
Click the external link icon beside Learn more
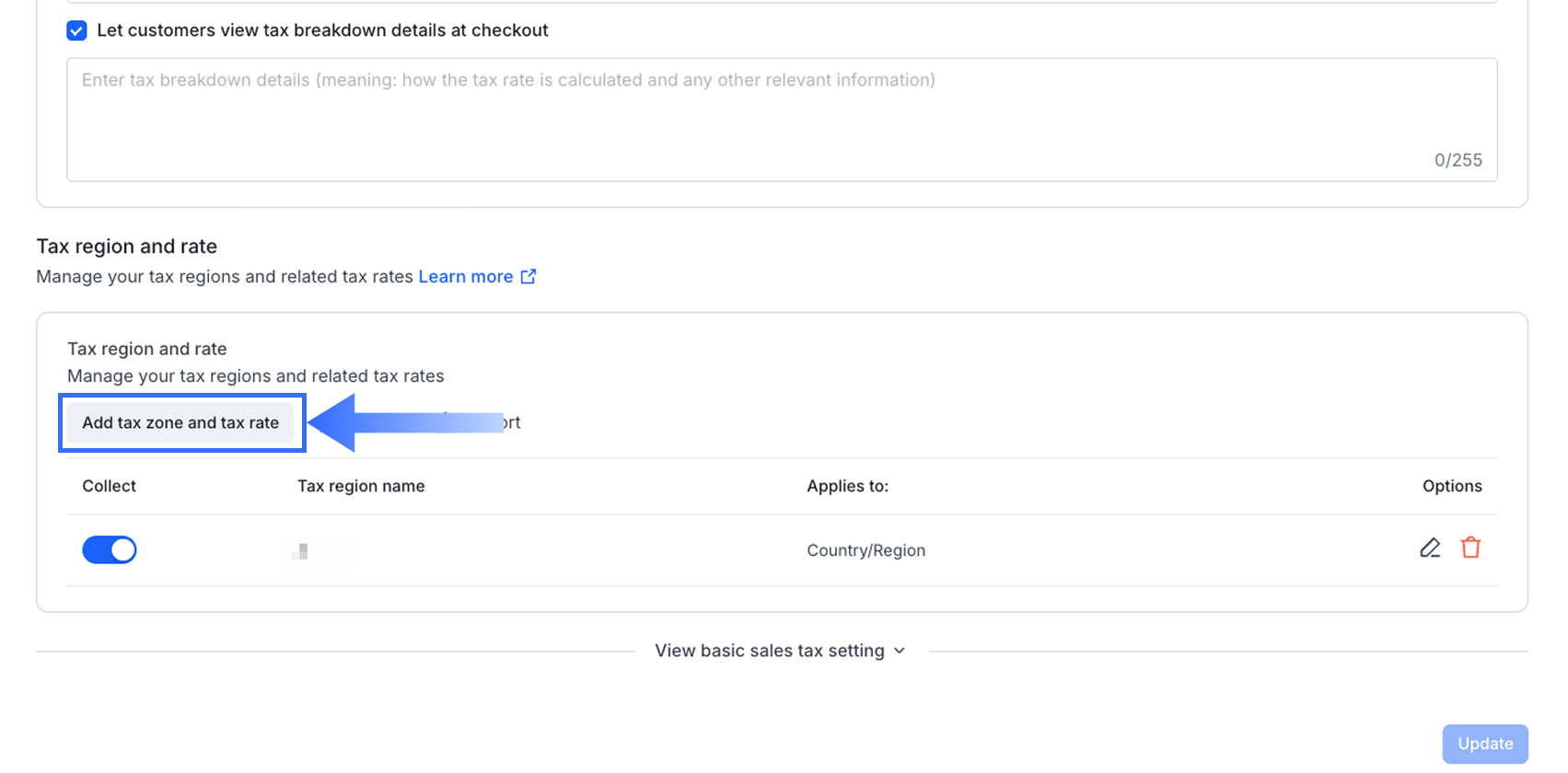tap(528, 277)
